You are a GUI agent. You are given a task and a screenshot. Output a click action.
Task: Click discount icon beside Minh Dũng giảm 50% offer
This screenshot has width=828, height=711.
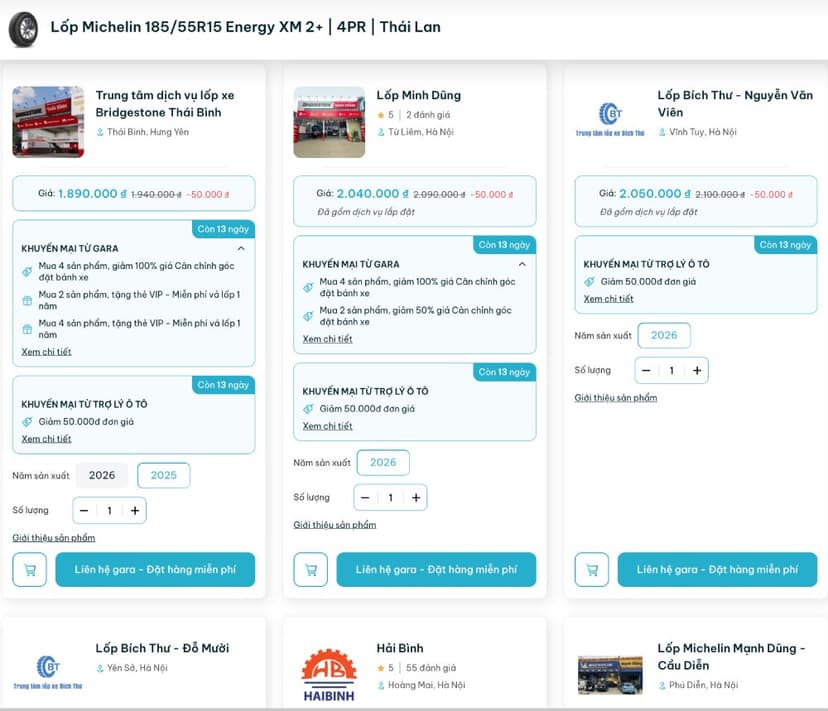(x=308, y=316)
